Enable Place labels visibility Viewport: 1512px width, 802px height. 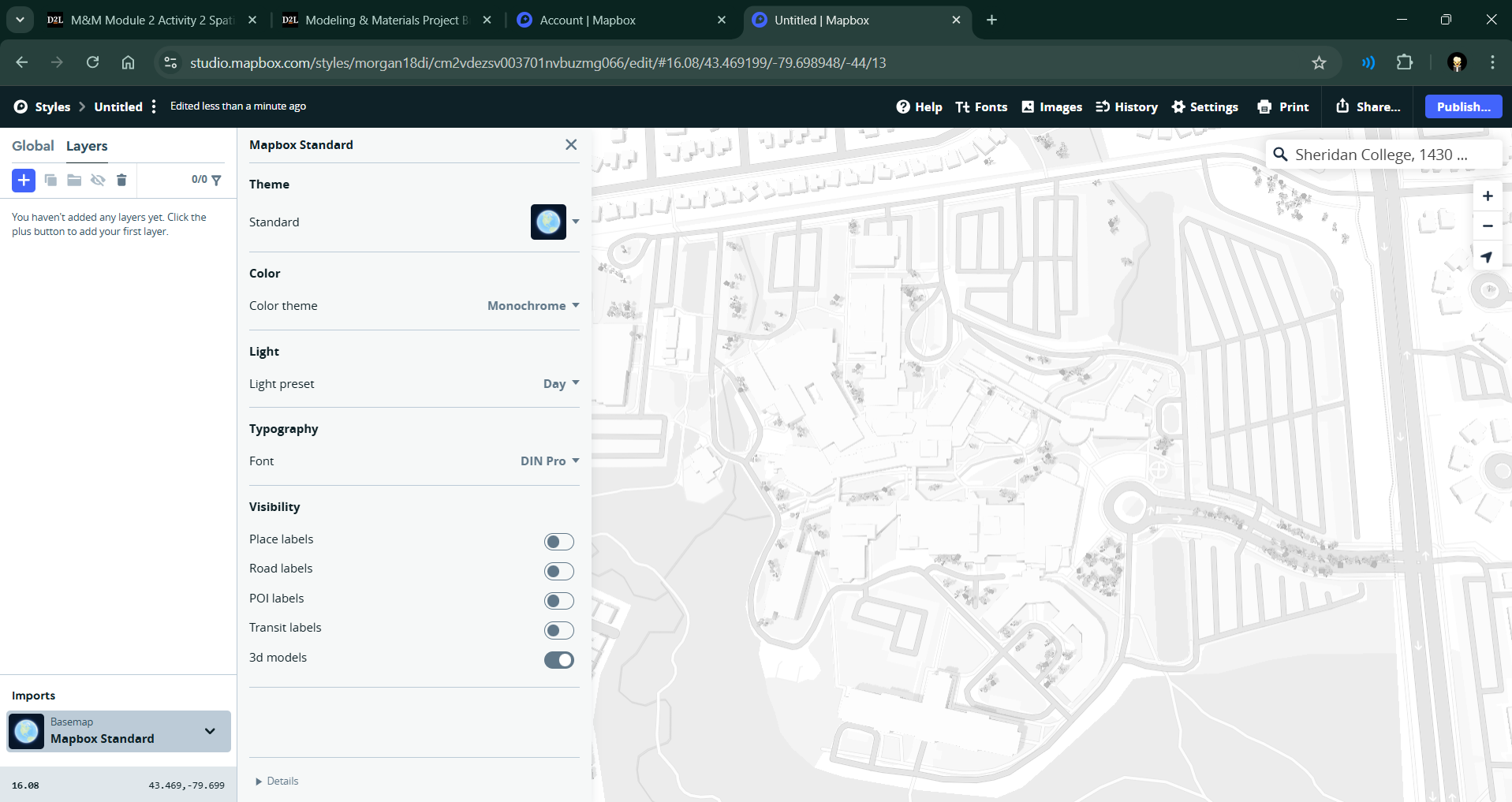click(x=558, y=542)
